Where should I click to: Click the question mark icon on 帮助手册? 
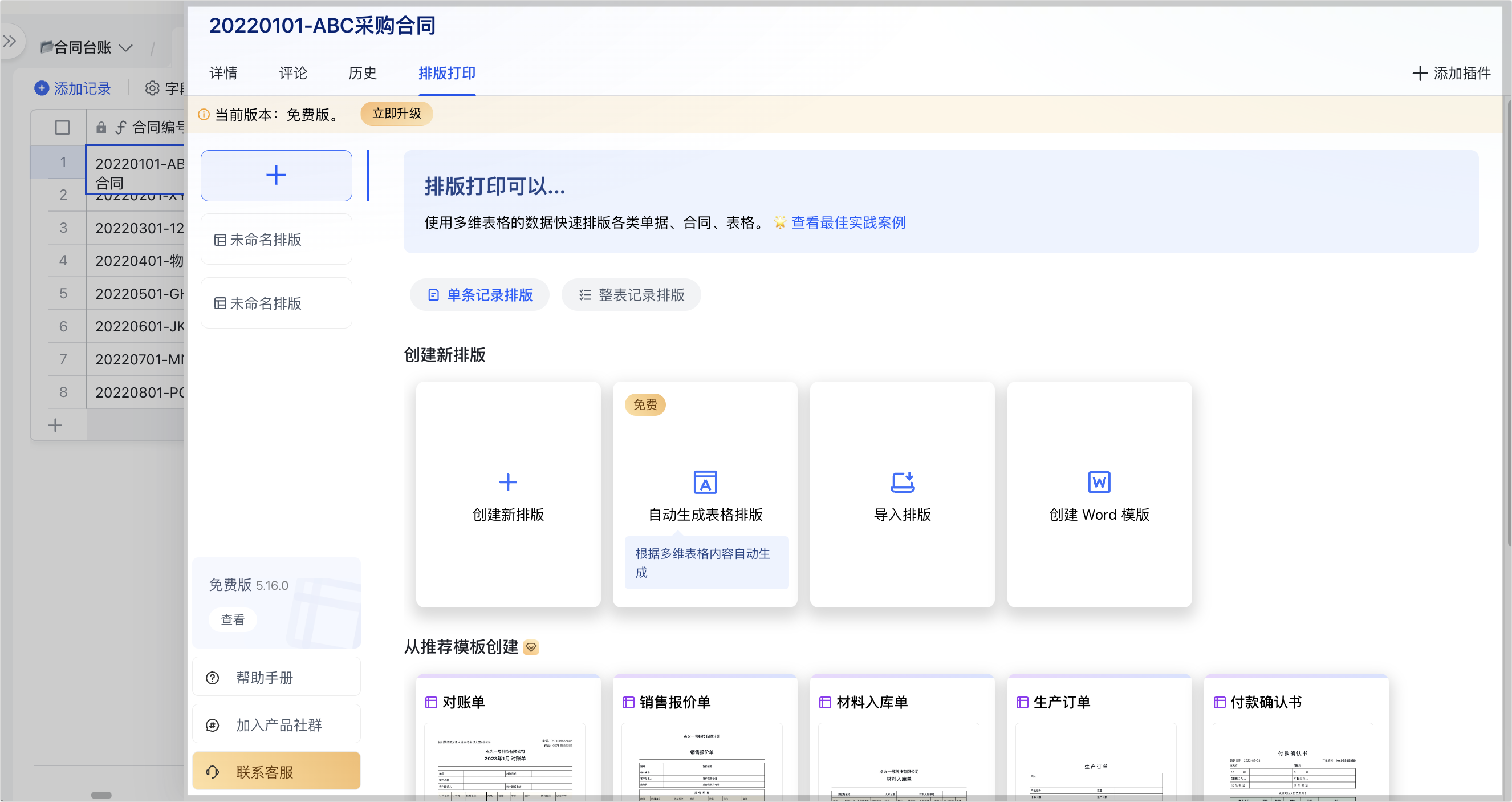213,678
